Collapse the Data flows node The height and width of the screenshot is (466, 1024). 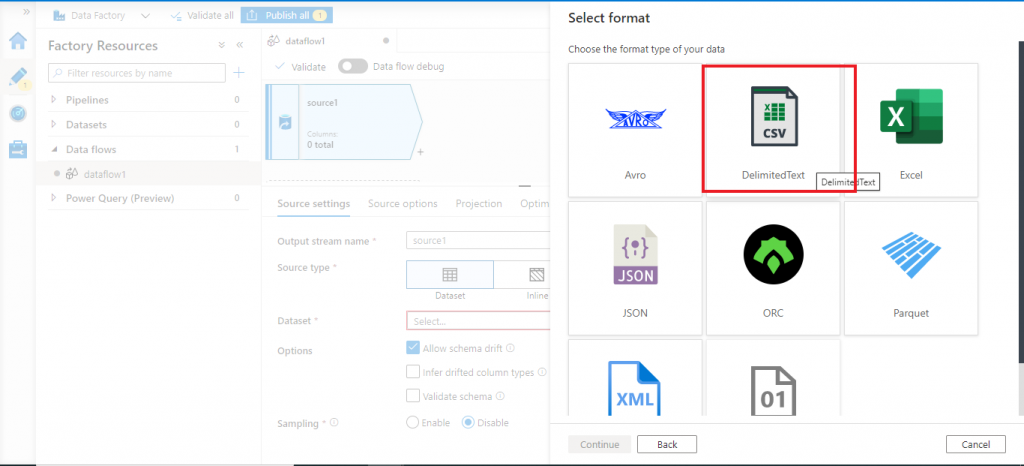[54, 149]
